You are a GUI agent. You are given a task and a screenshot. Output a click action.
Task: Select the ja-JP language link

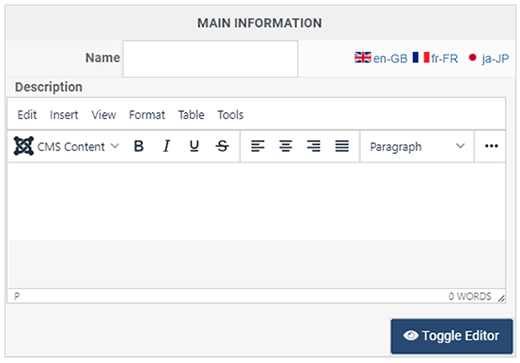488,58
